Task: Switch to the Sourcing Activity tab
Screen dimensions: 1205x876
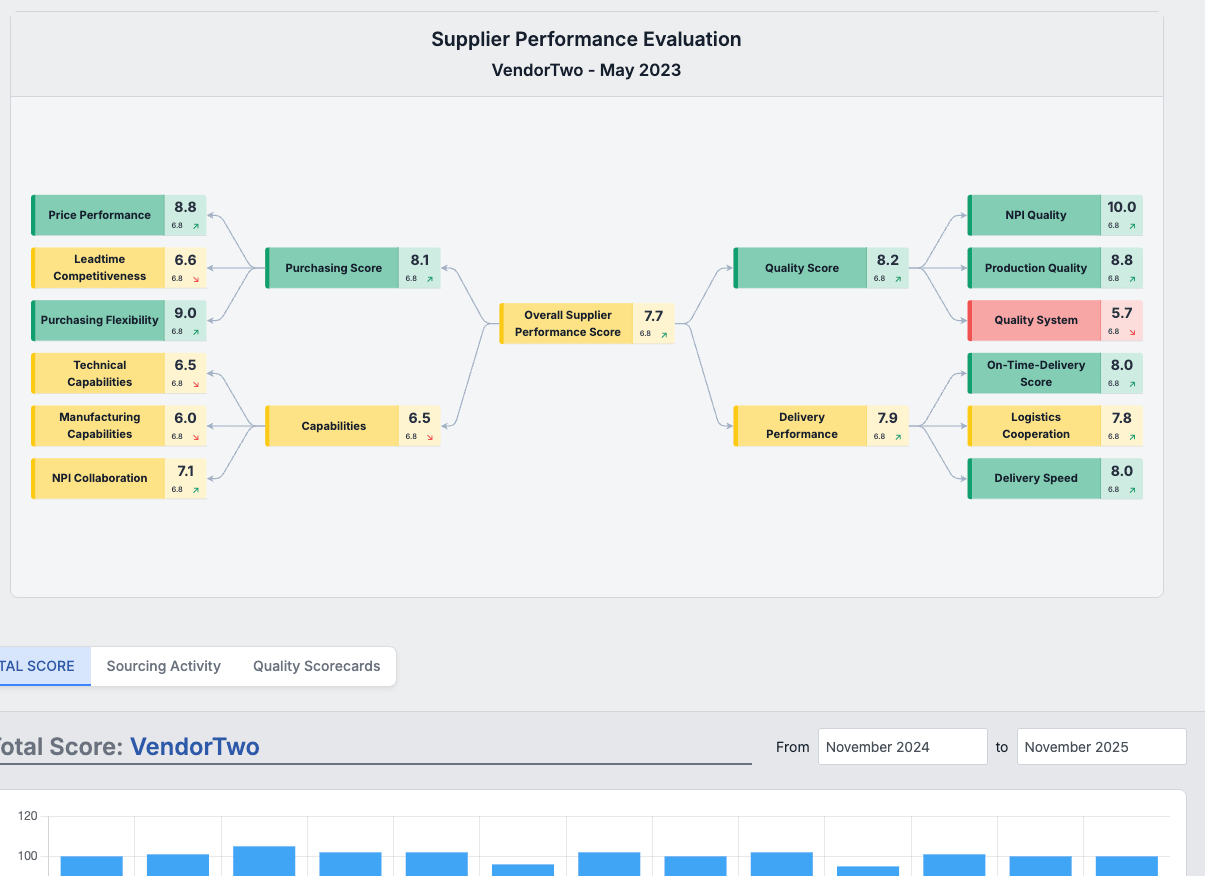Action: pyautogui.click(x=163, y=666)
